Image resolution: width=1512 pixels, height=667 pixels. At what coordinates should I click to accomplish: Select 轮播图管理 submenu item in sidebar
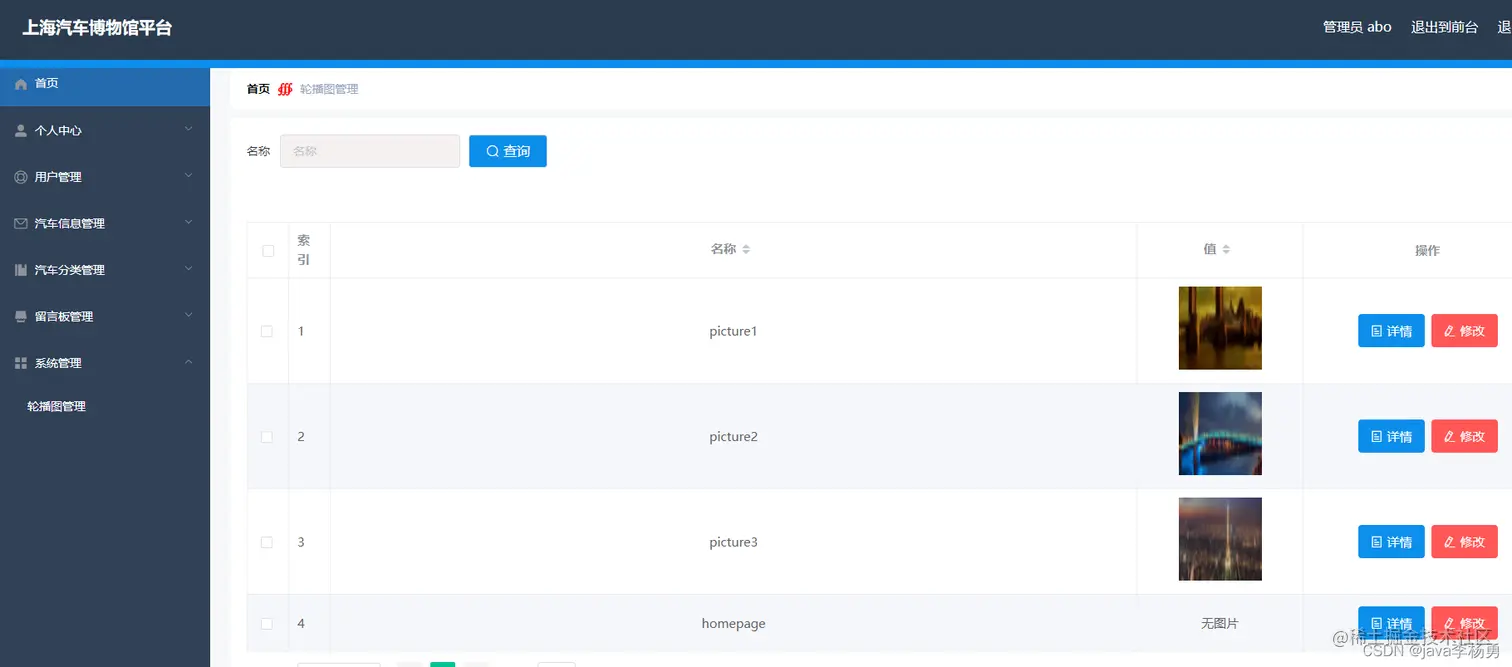[57, 406]
